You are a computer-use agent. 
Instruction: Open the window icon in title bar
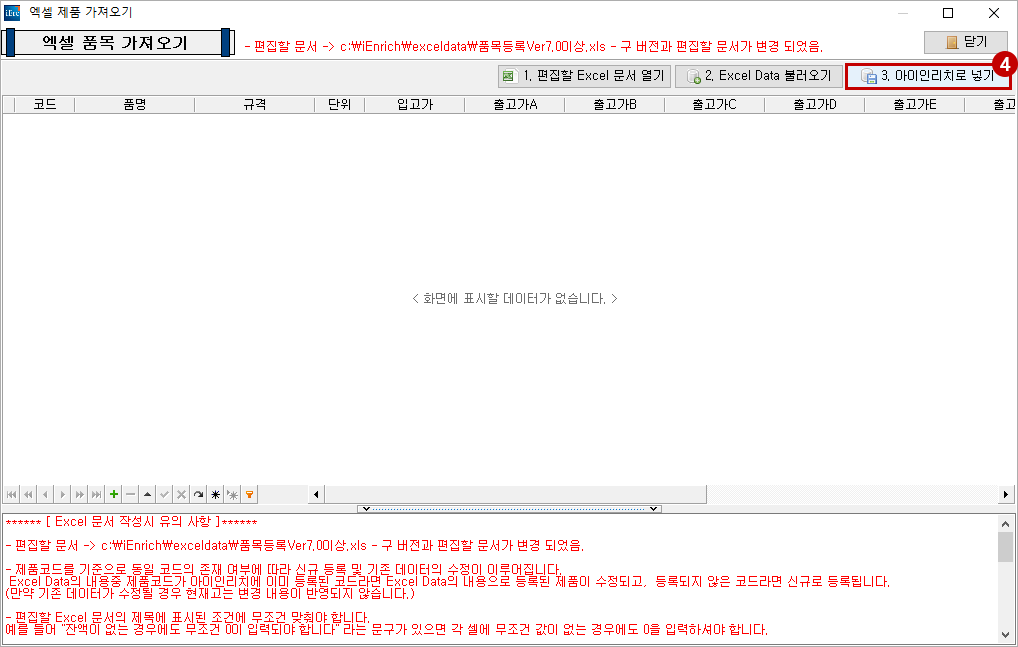click(x=12, y=13)
